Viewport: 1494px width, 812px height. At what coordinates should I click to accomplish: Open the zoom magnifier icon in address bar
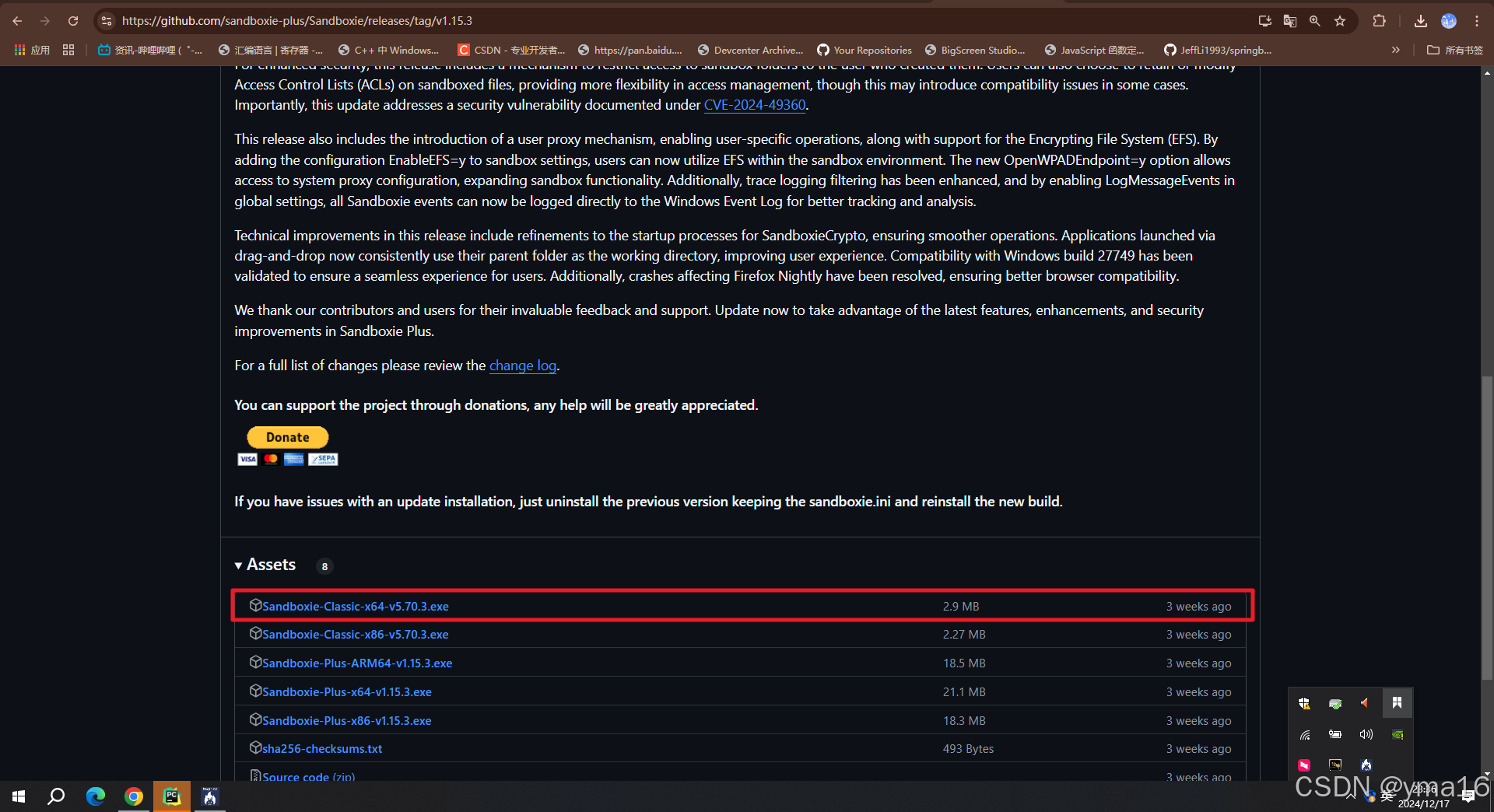click(x=1314, y=21)
